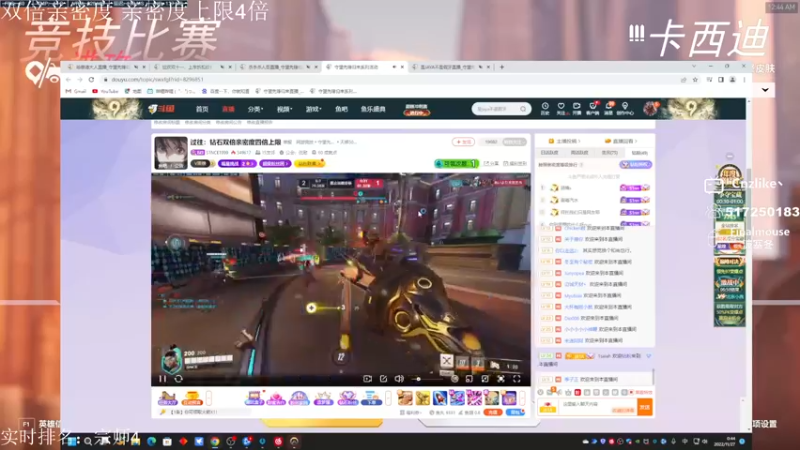Expand the highlighted chat message chevron
The width and height of the screenshot is (800, 450).
(648, 356)
